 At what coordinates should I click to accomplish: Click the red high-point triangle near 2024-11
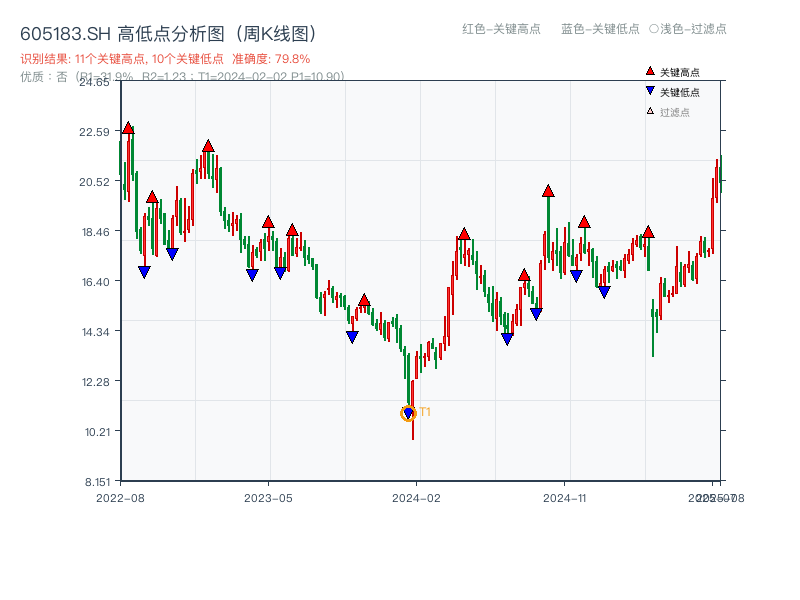tap(548, 191)
